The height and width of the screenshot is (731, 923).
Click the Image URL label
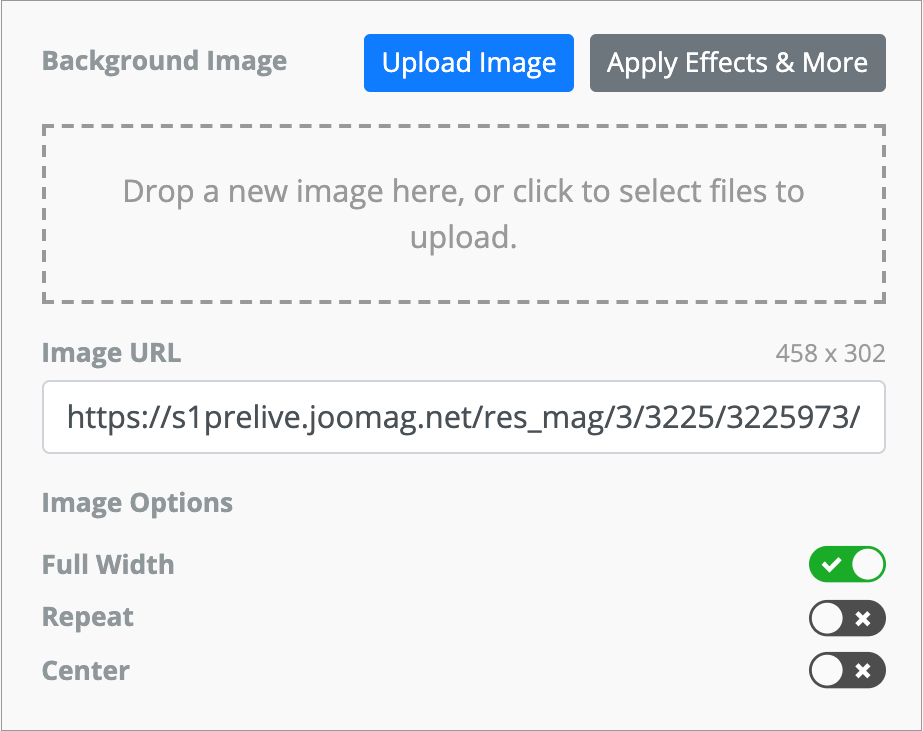[x=111, y=352]
